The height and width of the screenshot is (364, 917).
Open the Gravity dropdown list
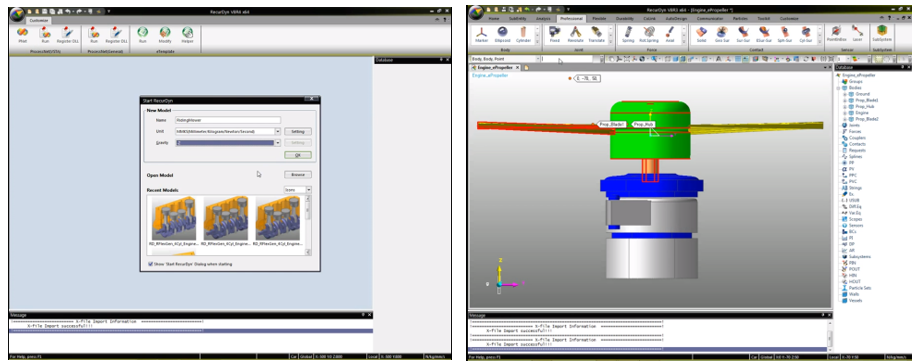coord(228,143)
